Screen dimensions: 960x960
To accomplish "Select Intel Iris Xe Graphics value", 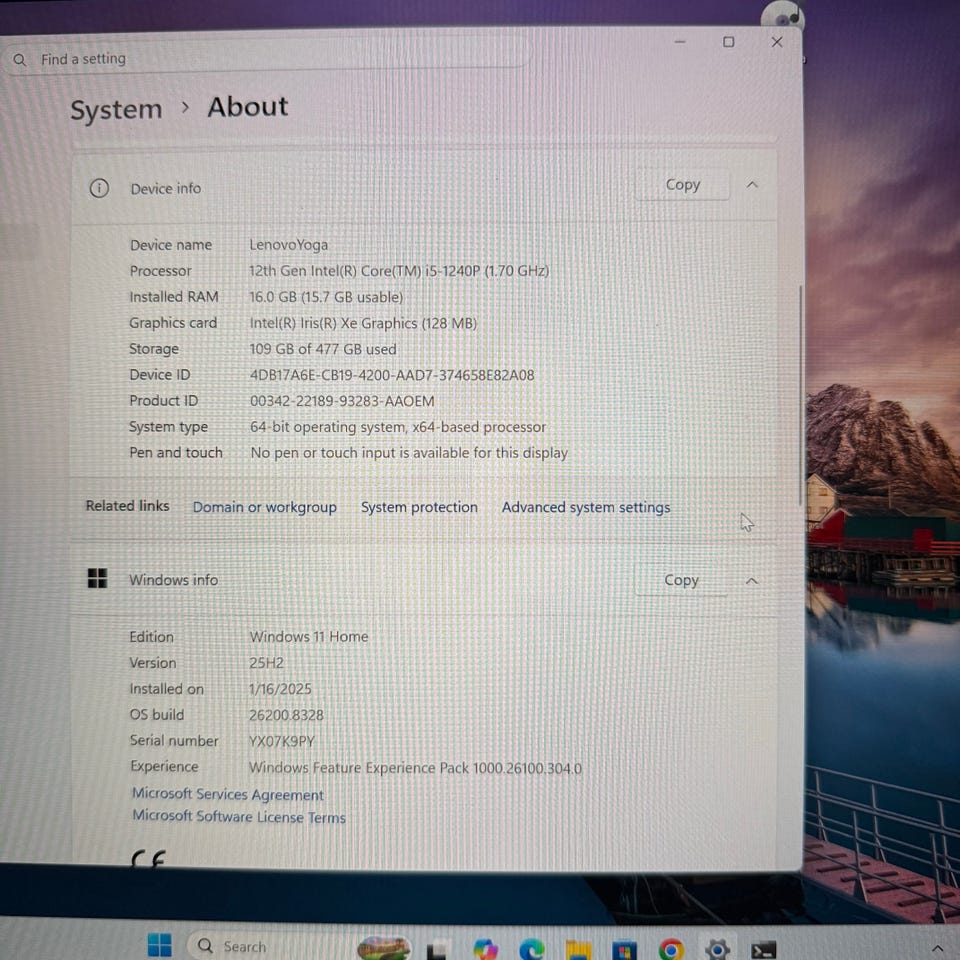I will pos(363,323).
